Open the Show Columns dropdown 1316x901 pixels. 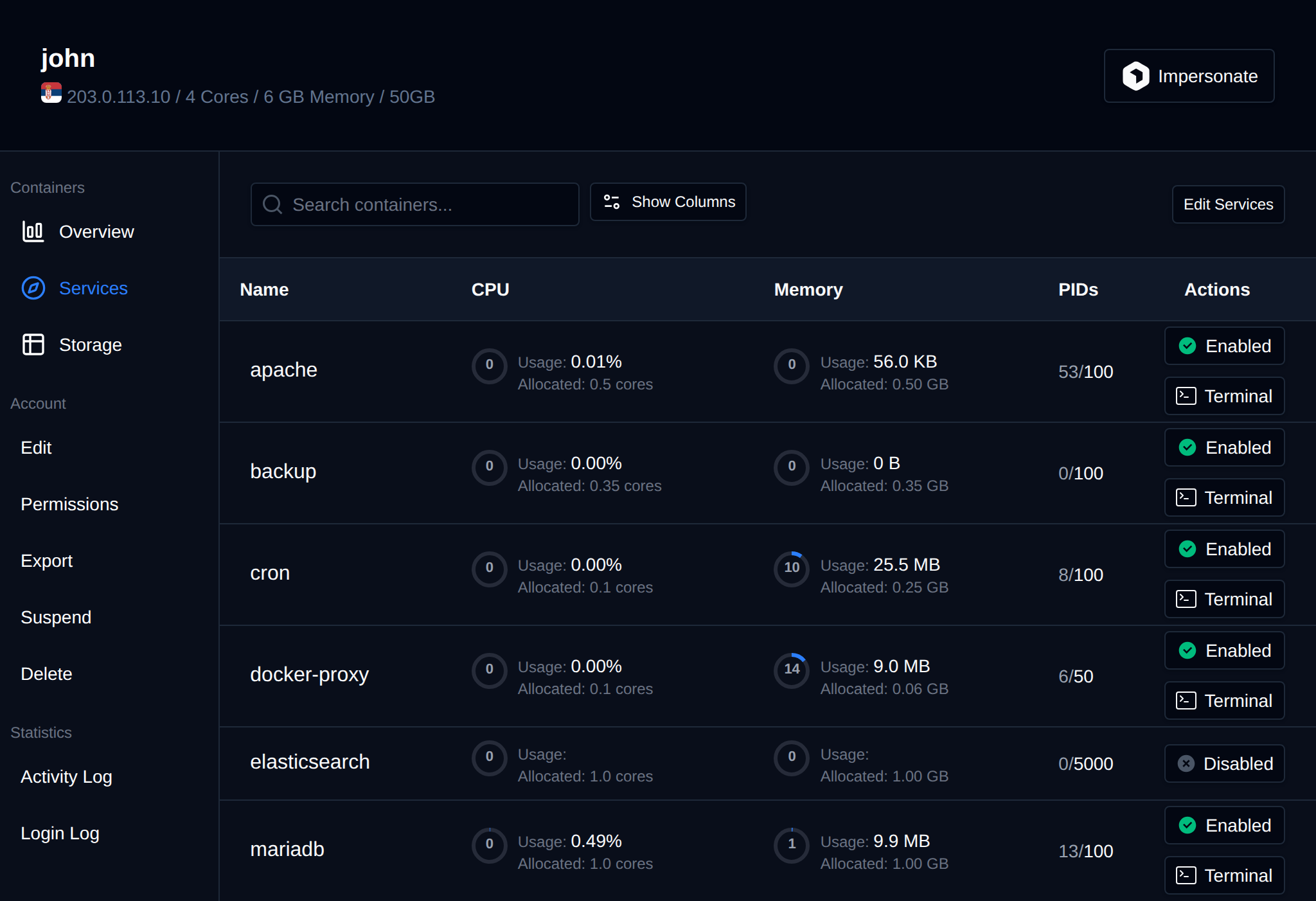pos(668,202)
